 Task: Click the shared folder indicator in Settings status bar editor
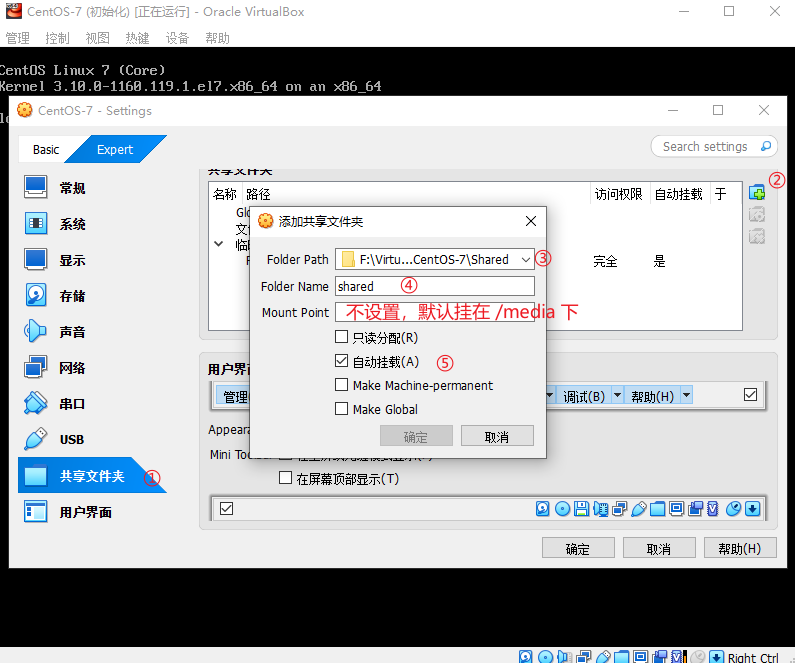click(x=658, y=508)
